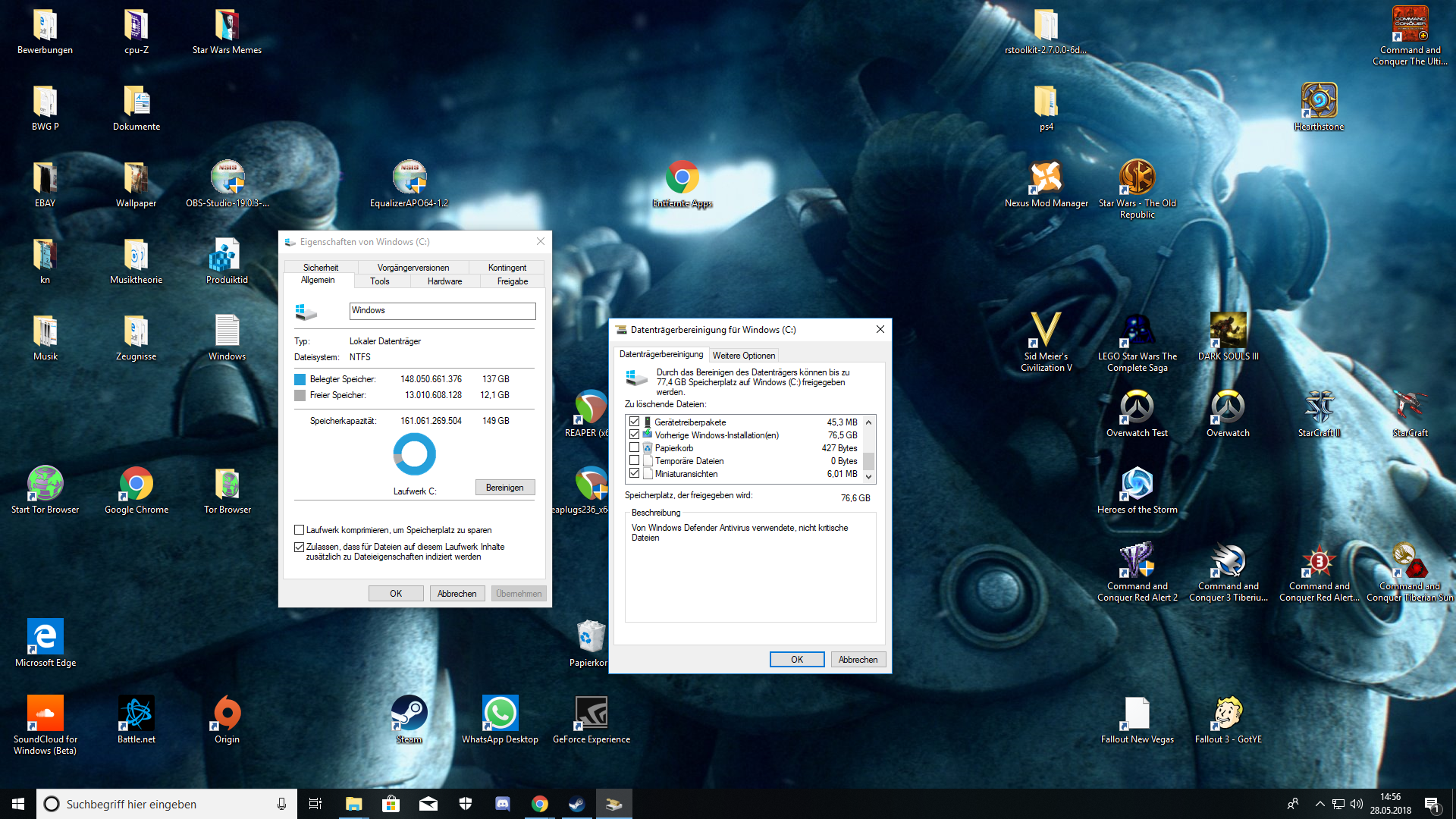The image size is (1456, 819).
Task: Launch Overwatch desktop shortcut
Action: coord(1228,408)
